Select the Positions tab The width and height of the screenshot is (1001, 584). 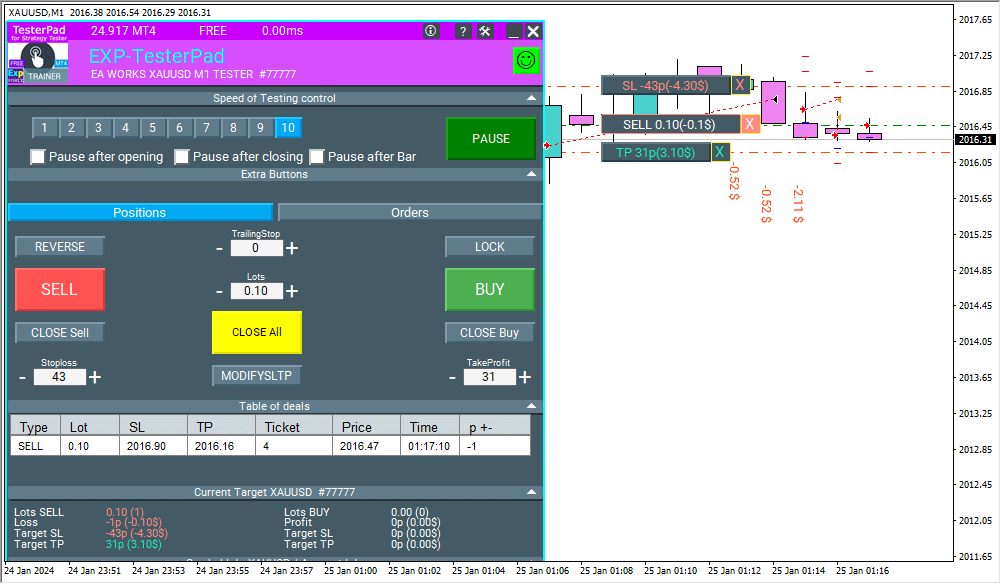point(140,212)
